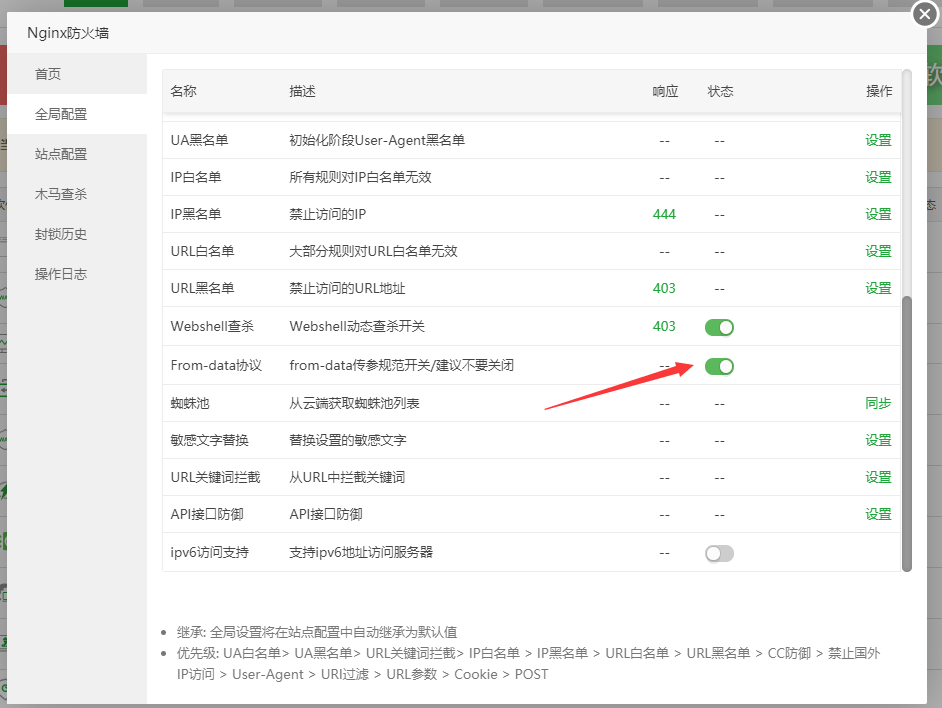Image resolution: width=942 pixels, height=708 pixels.
Task: Click 设置 for API接口防御 row
Action: point(878,514)
